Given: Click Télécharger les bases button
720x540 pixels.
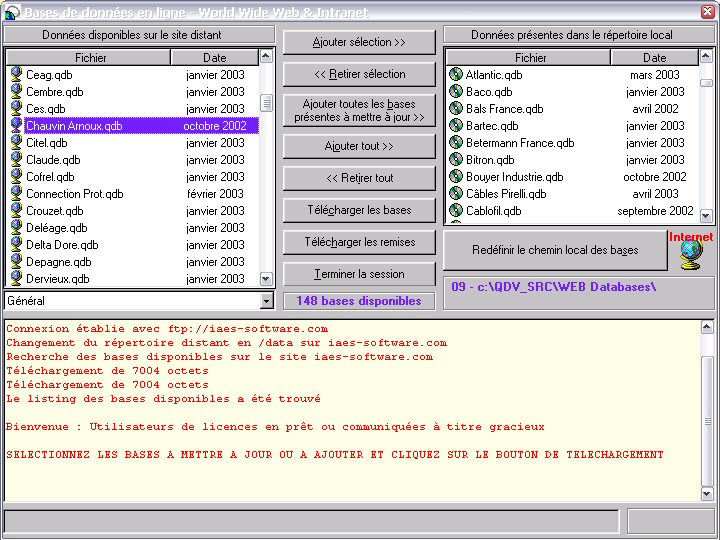Looking at the screenshot, I should [359, 211].
